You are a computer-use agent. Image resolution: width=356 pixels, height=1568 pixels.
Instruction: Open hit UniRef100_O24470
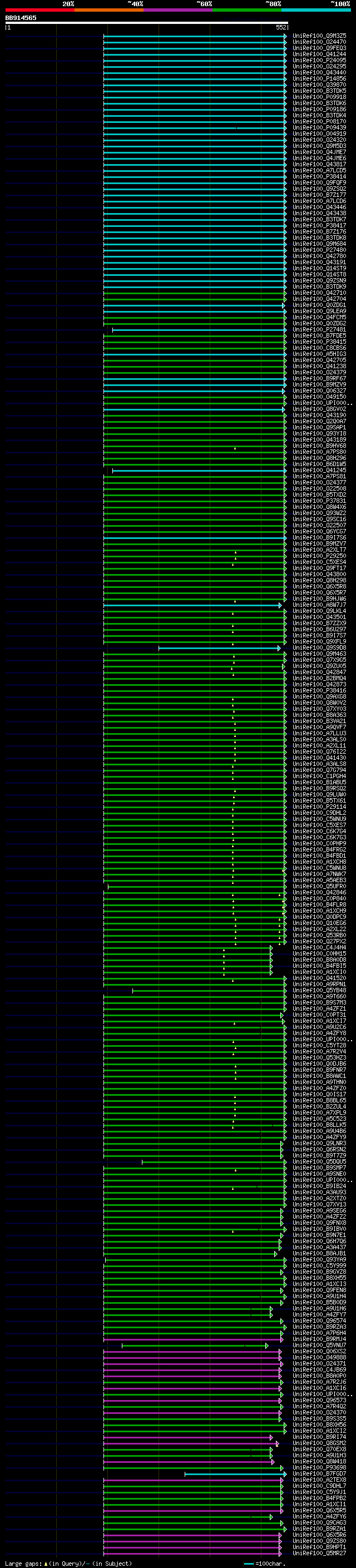319,42
